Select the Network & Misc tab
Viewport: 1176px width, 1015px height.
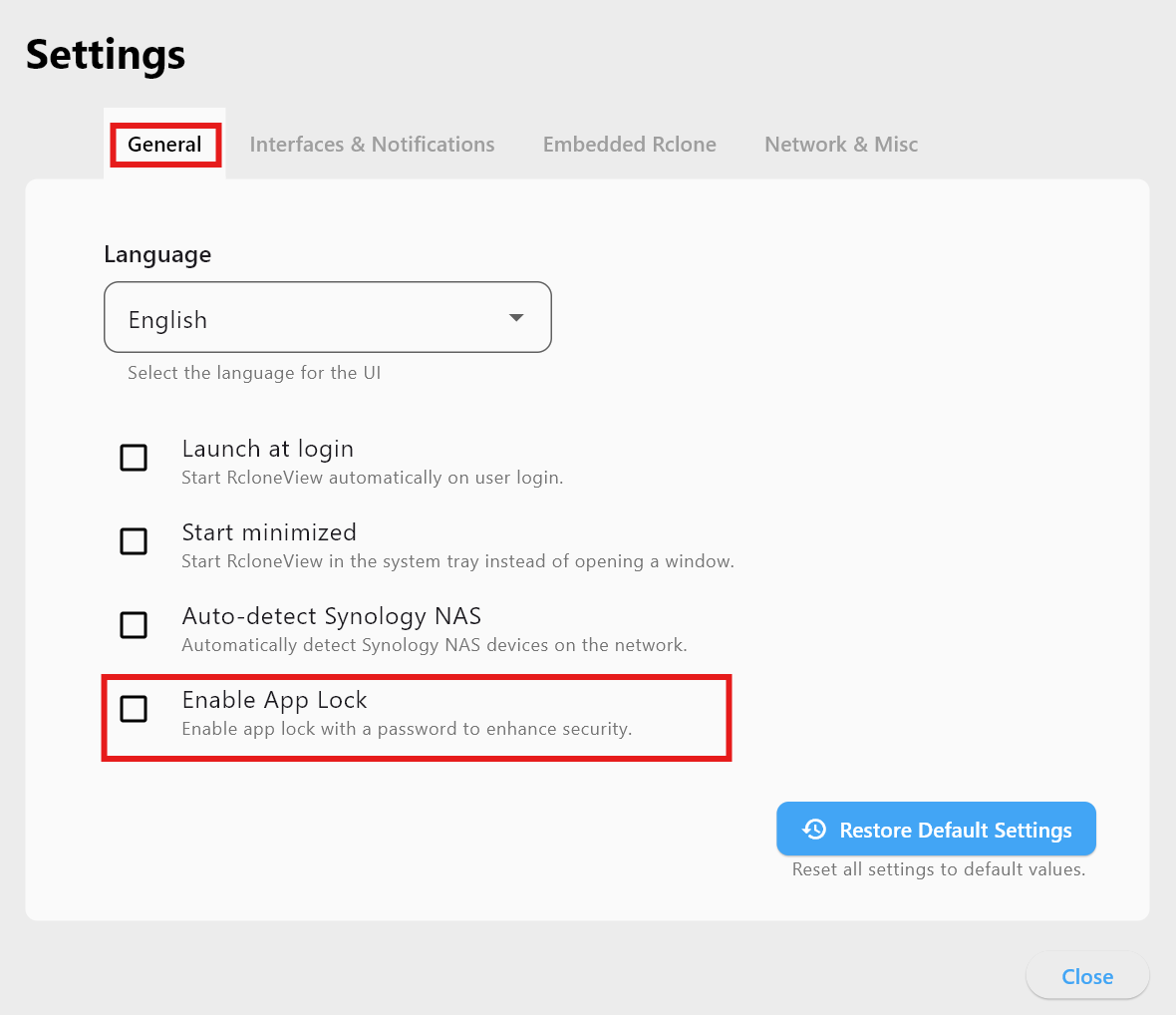pyautogui.click(x=840, y=144)
